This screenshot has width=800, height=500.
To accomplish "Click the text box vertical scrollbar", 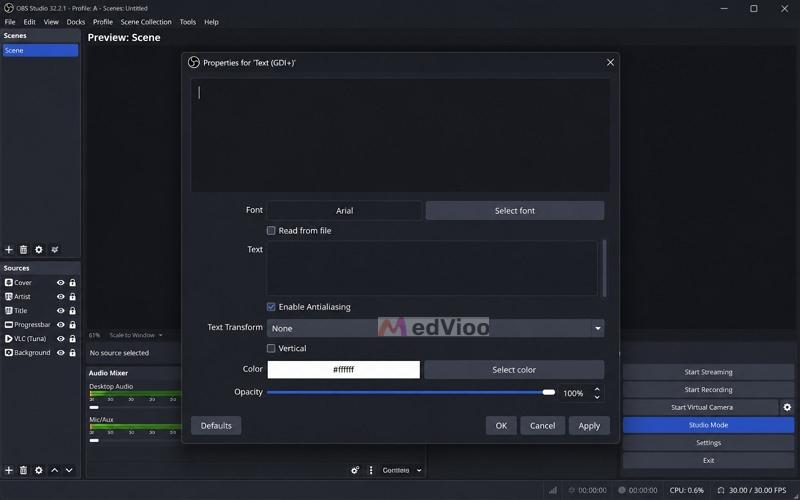I will [x=605, y=268].
